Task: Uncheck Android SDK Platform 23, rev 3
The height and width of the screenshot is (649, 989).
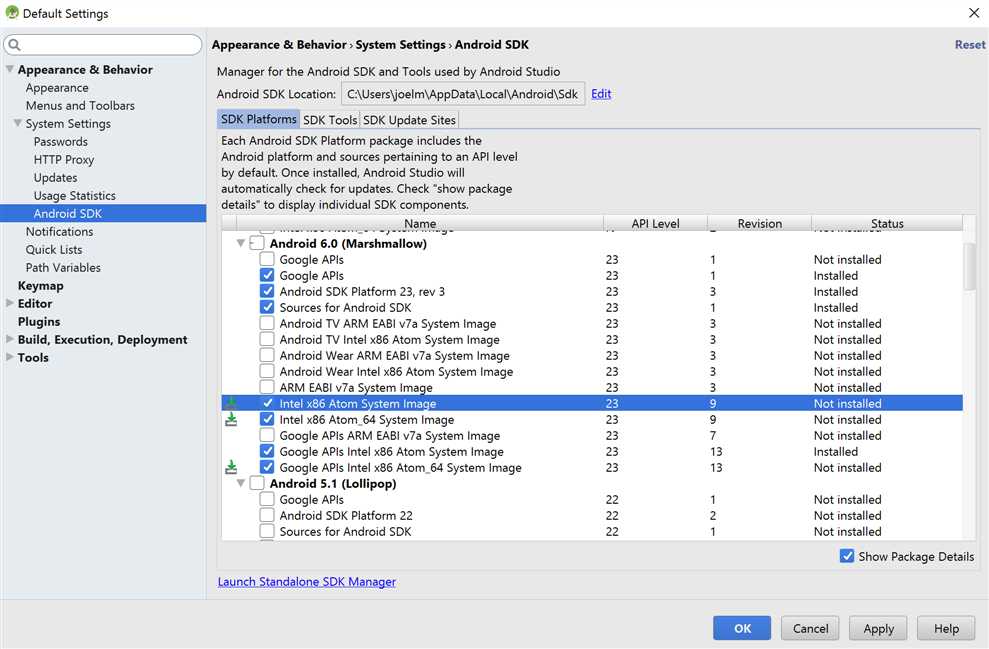Action: pos(267,291)
